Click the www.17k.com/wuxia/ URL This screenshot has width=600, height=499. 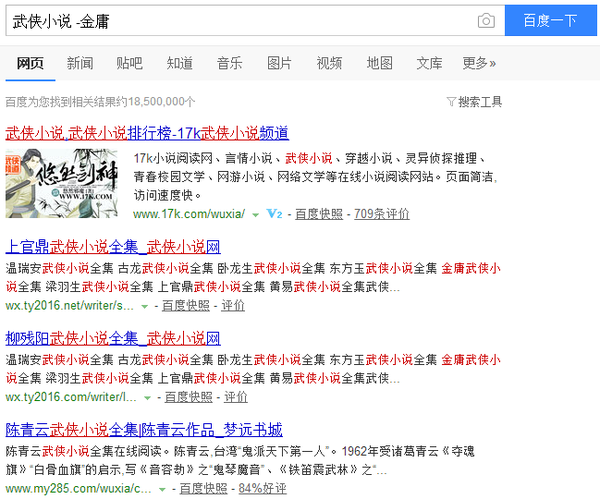click(189, 214)
